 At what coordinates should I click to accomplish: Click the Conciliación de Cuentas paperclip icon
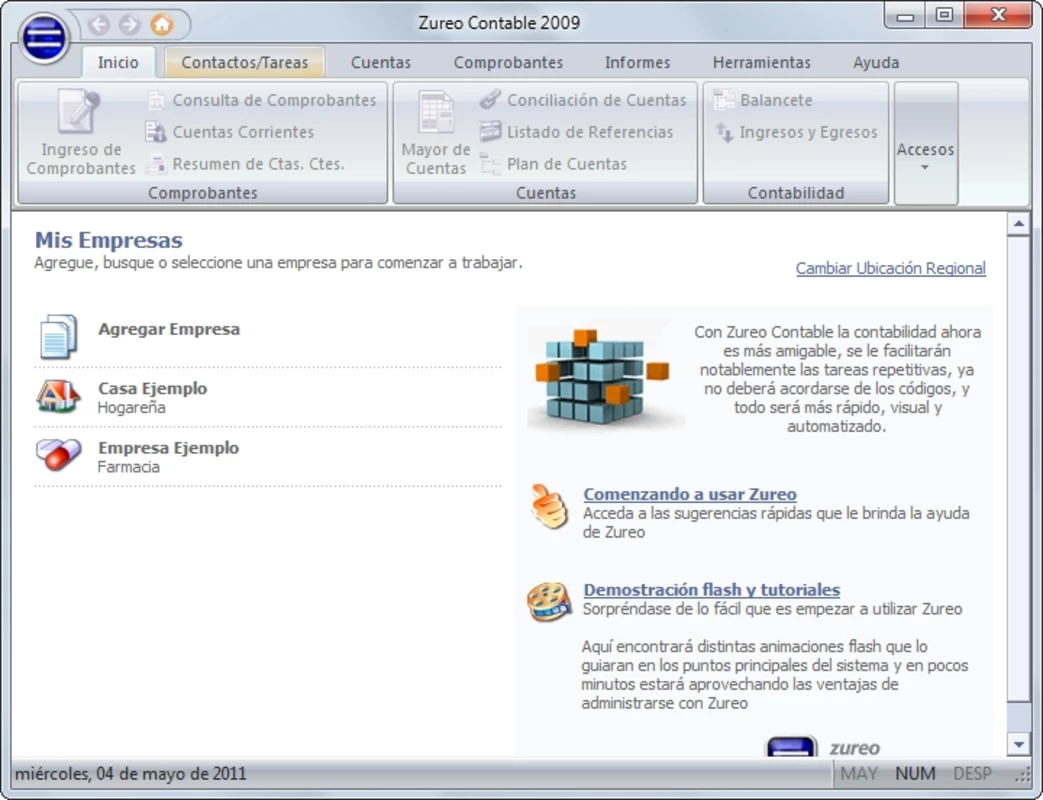tap(490, 100)
